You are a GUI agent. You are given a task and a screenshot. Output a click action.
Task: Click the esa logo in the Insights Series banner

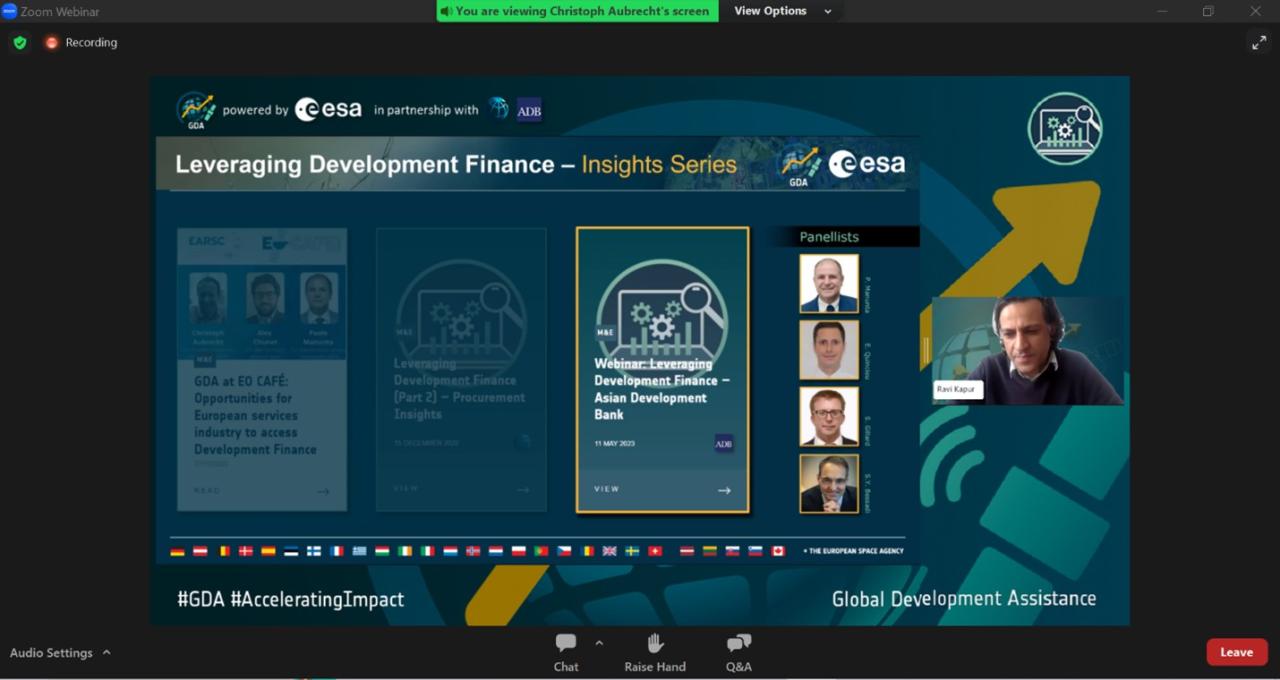[x=867, y=165]
